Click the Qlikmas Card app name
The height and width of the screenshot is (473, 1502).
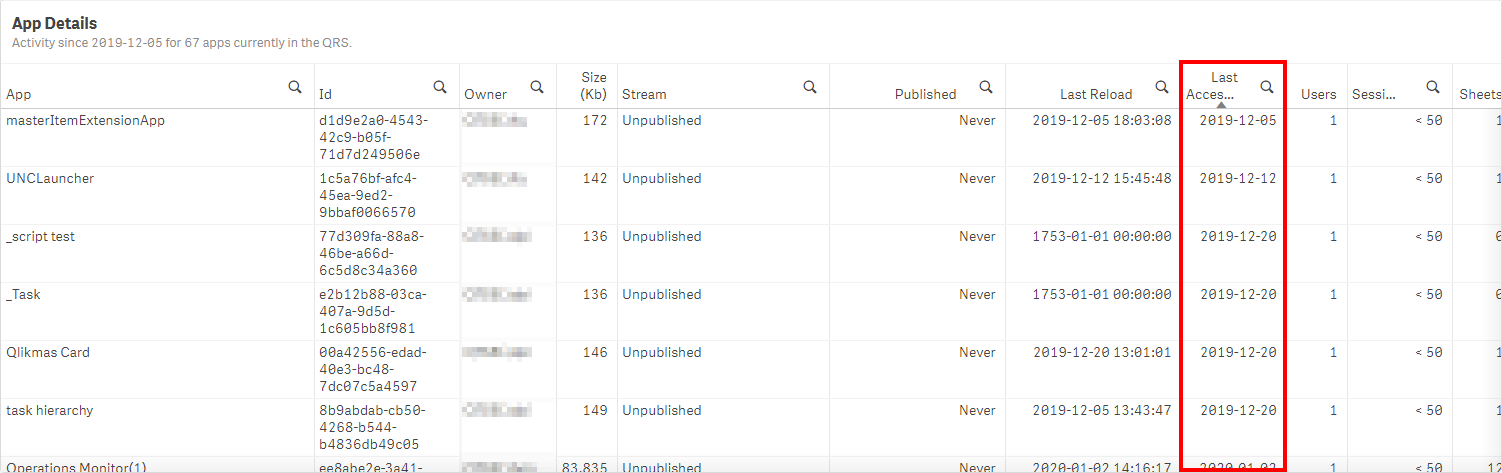click(x=48, y=352)
